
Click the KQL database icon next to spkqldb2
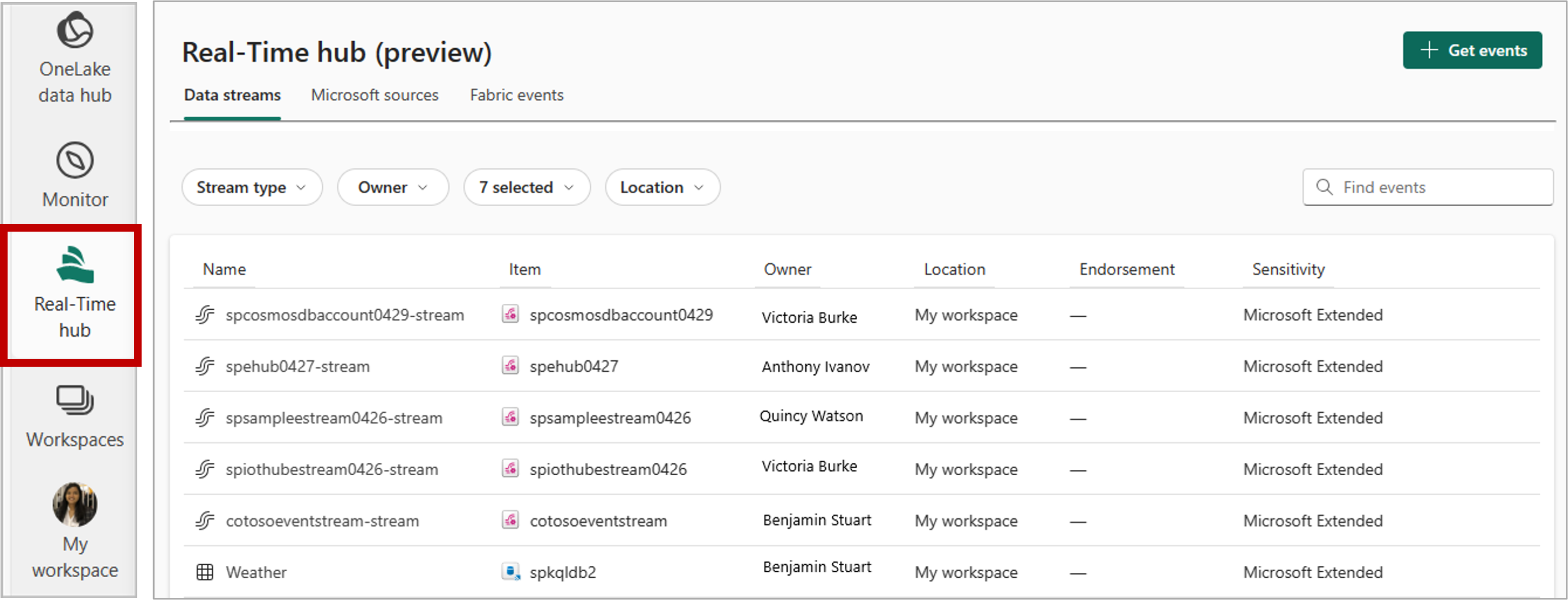pyautogui.click(x=510, y=572)
